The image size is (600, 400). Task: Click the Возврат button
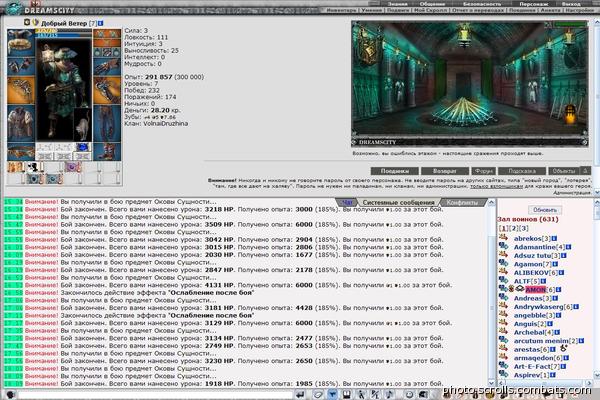(445, 171)
